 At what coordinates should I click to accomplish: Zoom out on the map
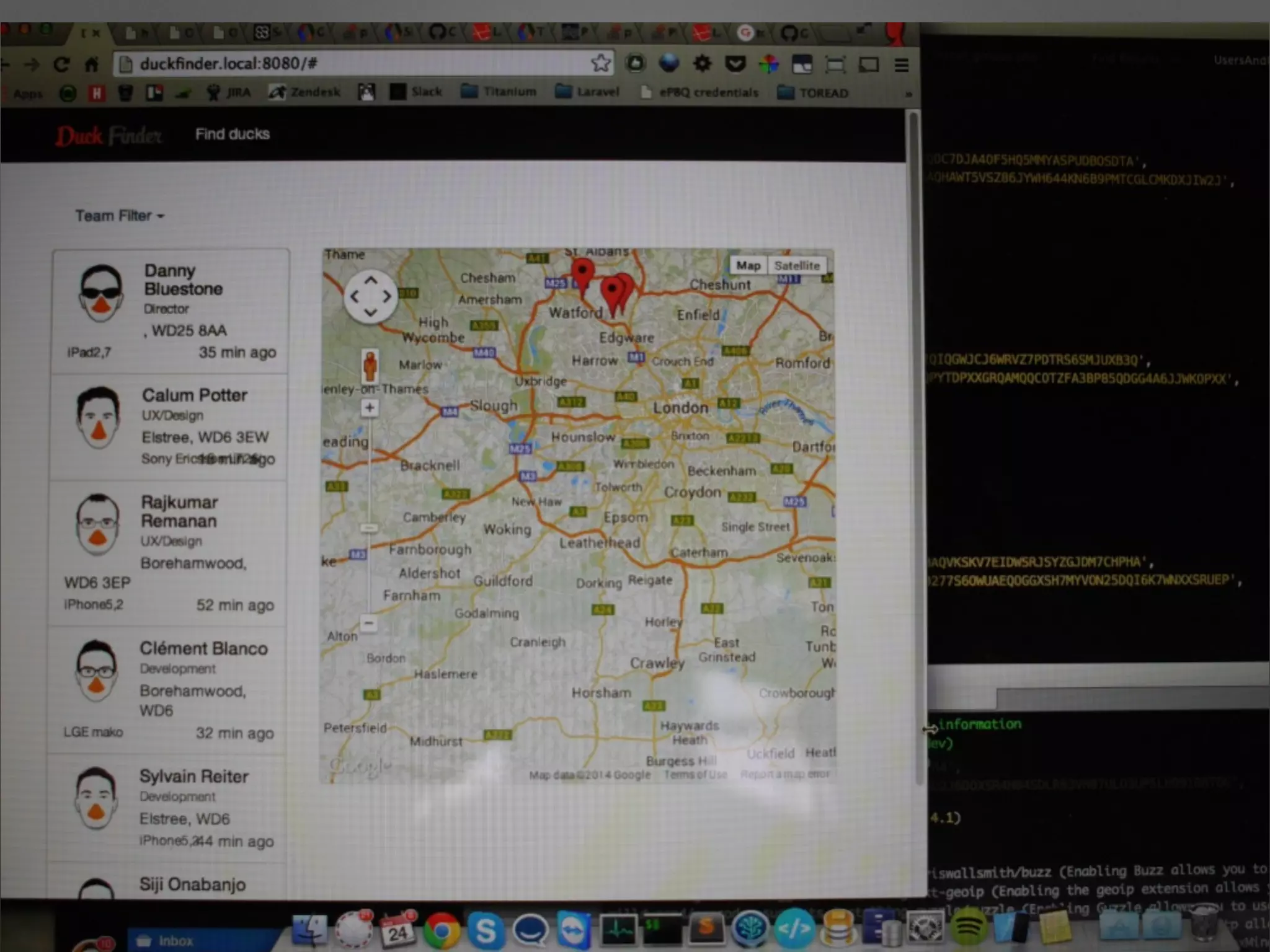point(369,623)
